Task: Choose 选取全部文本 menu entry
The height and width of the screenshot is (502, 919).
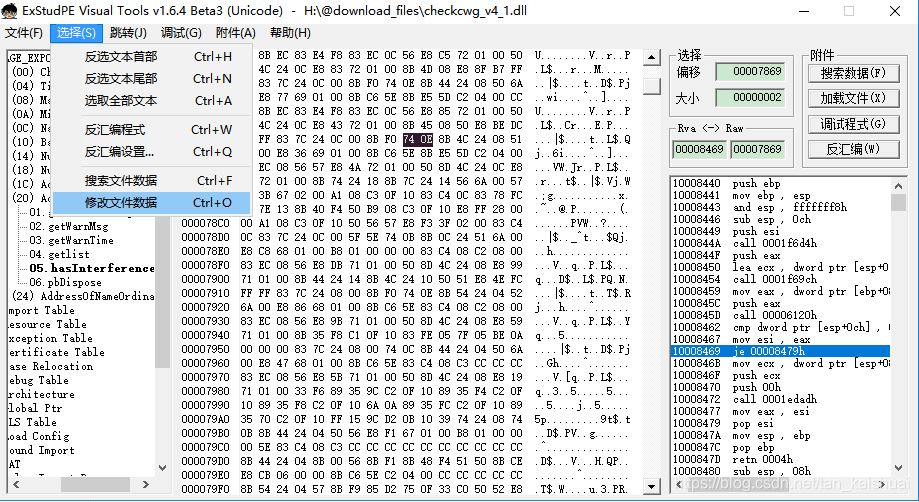Action: click(x=152, y=101)
